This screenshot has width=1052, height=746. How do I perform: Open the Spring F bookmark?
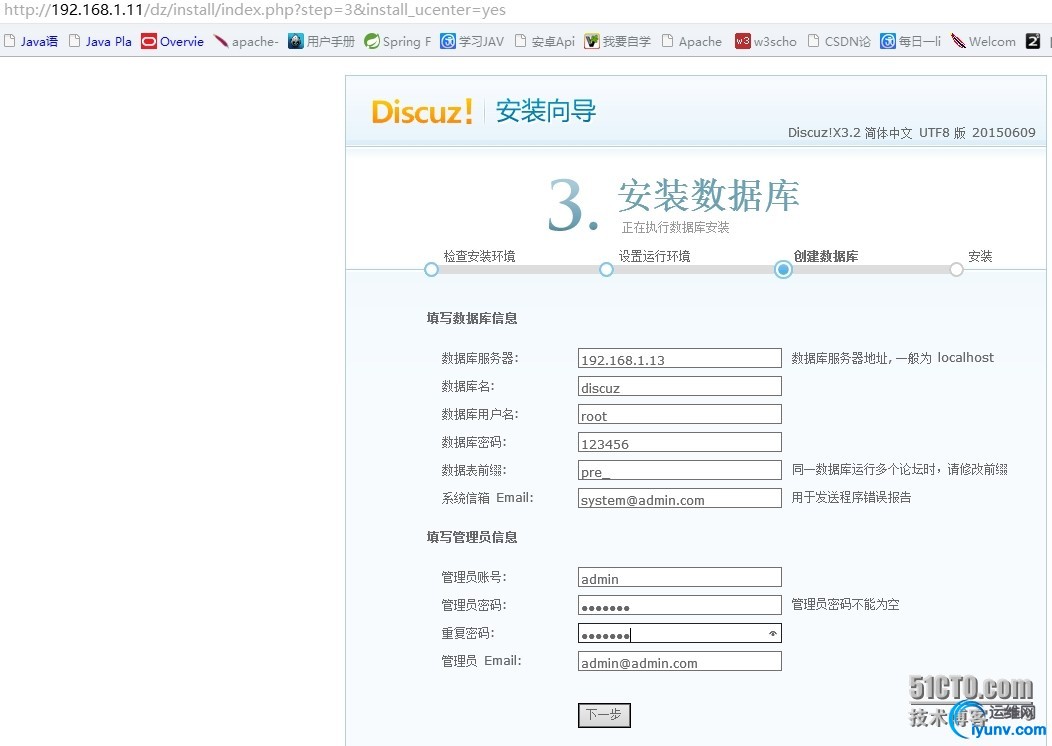point(398,42)
